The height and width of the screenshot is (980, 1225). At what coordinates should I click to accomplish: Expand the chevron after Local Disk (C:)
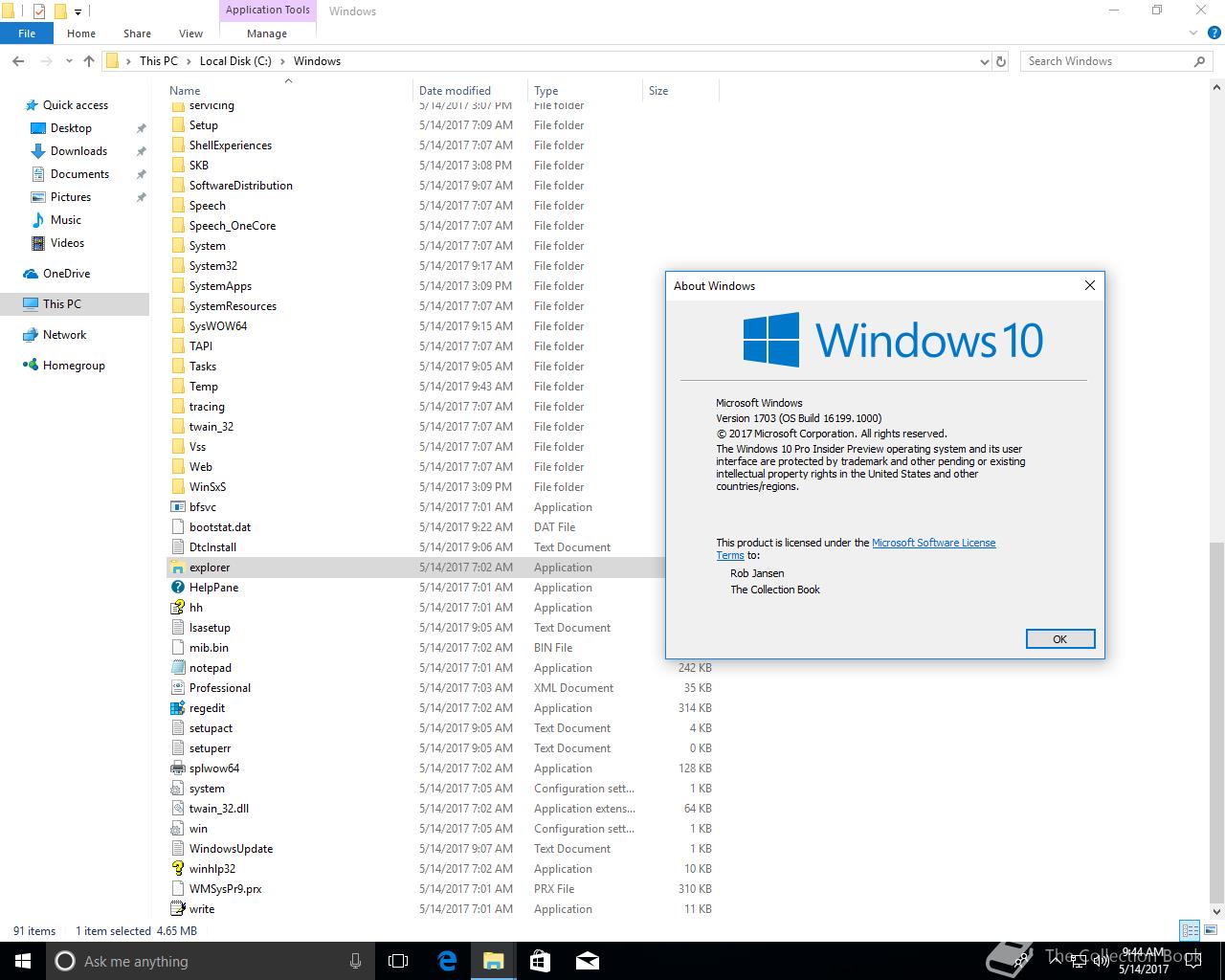(282, 61)
